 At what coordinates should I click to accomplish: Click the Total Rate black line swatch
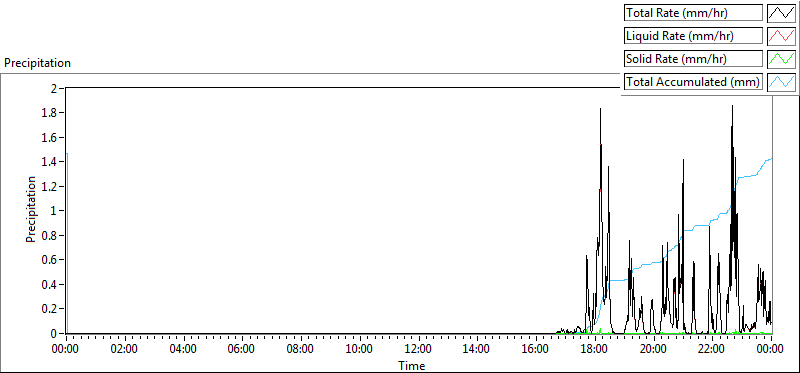coord(782,13)
